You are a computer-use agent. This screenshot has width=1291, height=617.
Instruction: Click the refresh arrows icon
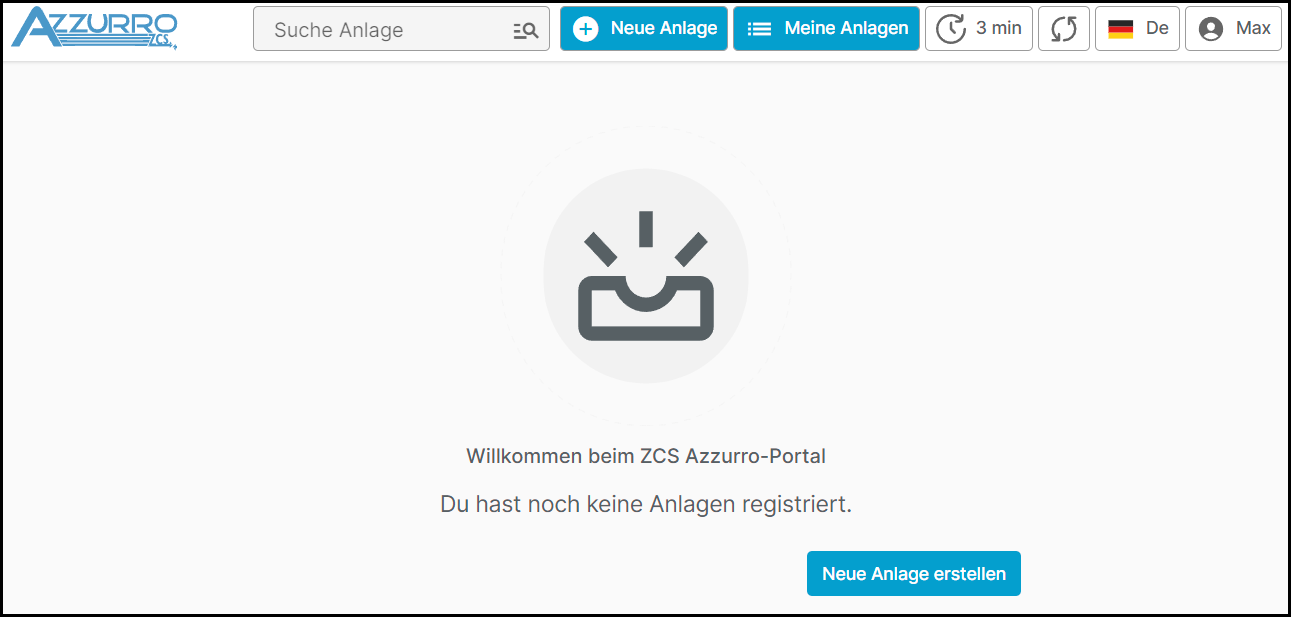tap(1064, 28)
